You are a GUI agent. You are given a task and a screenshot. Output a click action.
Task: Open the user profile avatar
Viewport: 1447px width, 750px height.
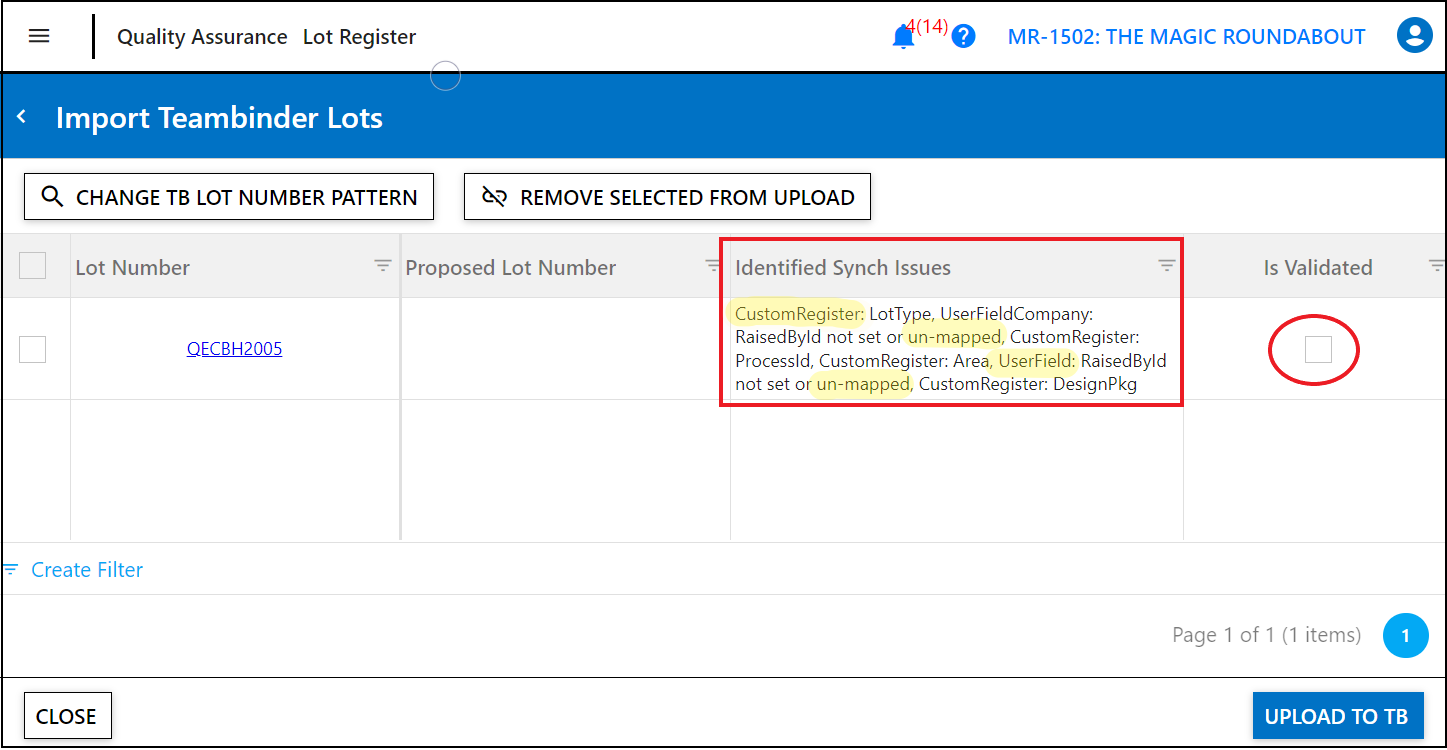pos(1414,36)
